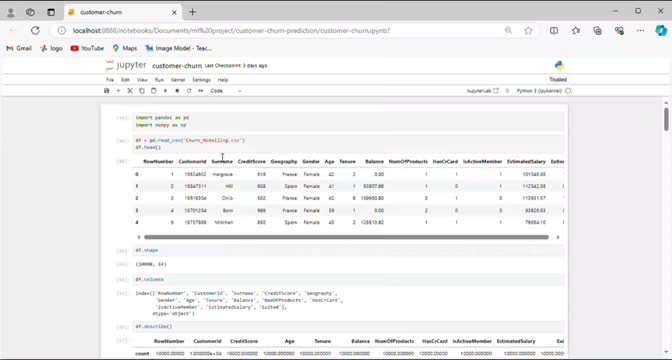
Task: Cut the selected cell with the scissors icon
Action: coord(130,91)
